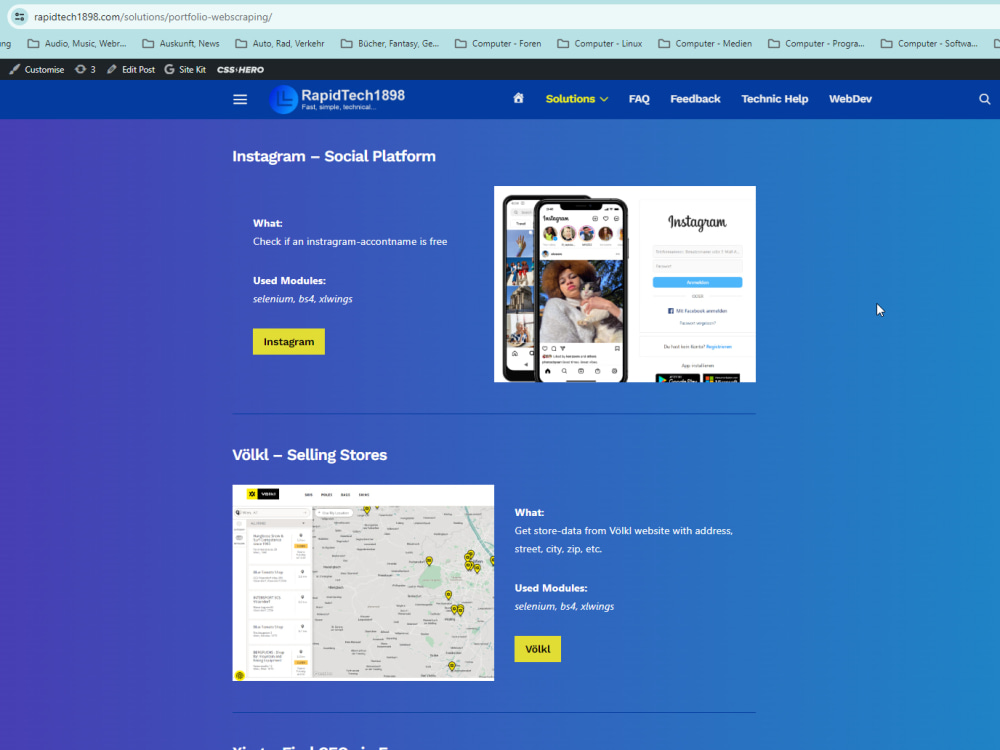Screen dimensions: 1000x750
Task: Click 'selenium, bs4, xlwings' beside the Völkl map
Action: (x=564, y=607)
